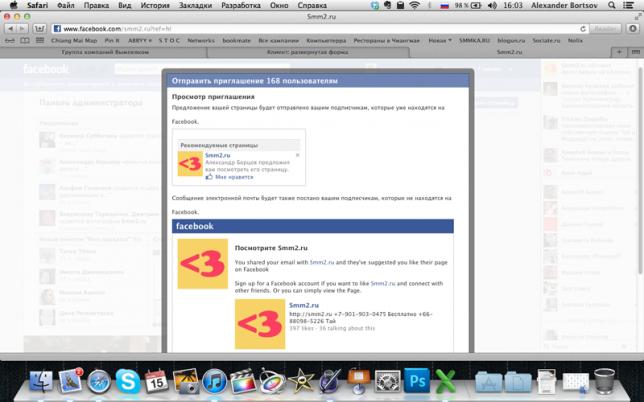This screenshot has height=402, width=644.
Task: Open the Закладки menu
Action: 196,5
